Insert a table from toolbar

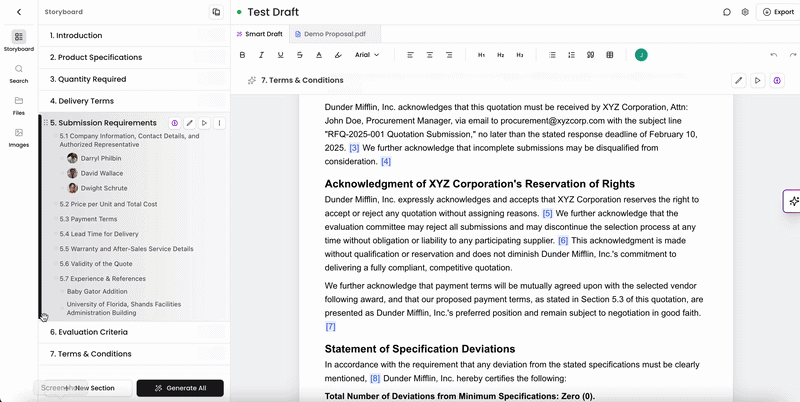609,55
